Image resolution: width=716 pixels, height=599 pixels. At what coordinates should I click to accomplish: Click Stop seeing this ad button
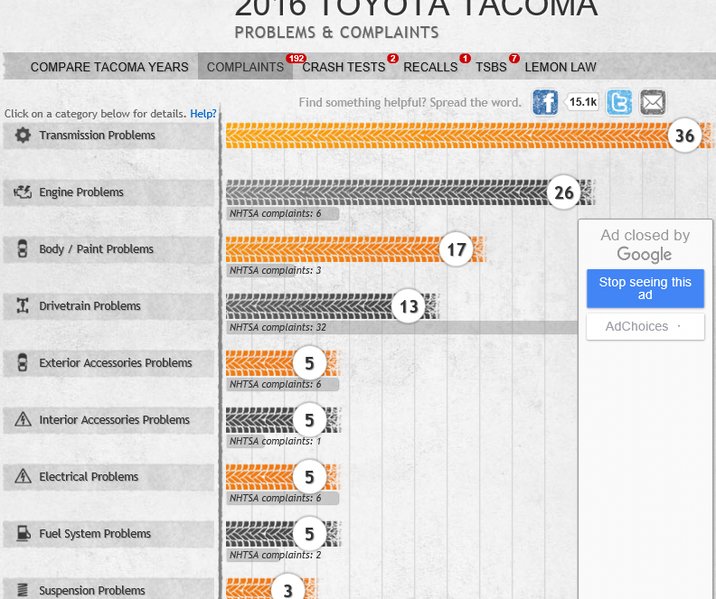(645, 288)
